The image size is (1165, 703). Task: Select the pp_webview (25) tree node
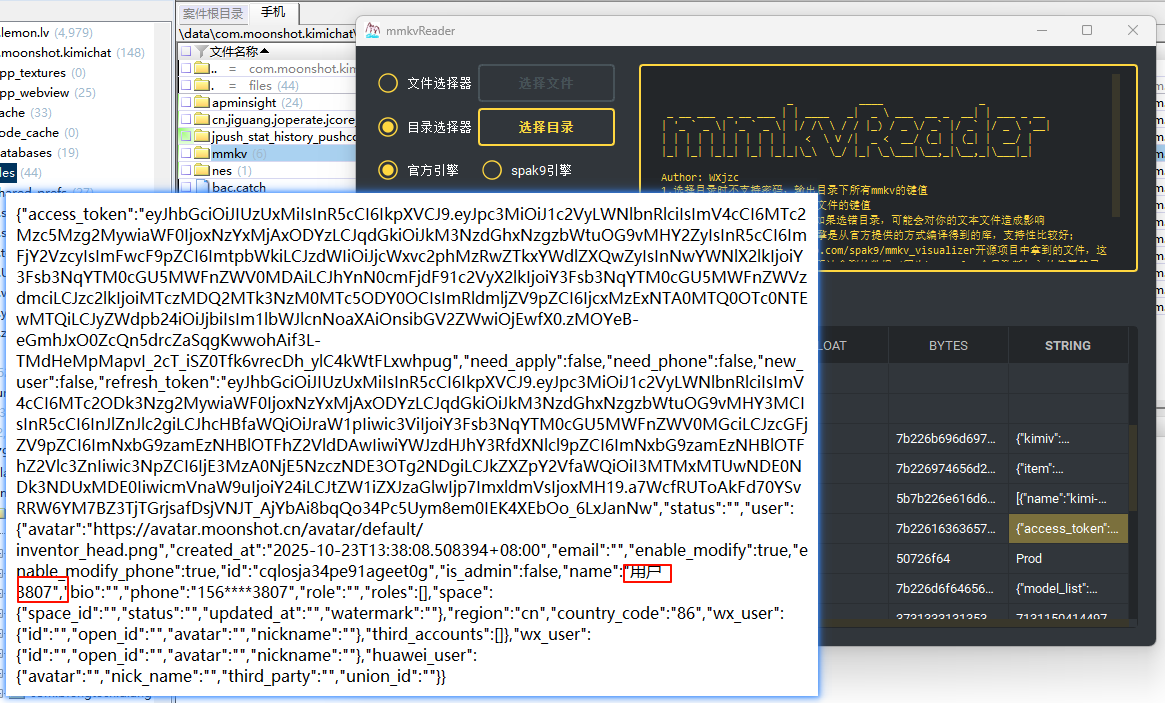[x=48, y=93]
